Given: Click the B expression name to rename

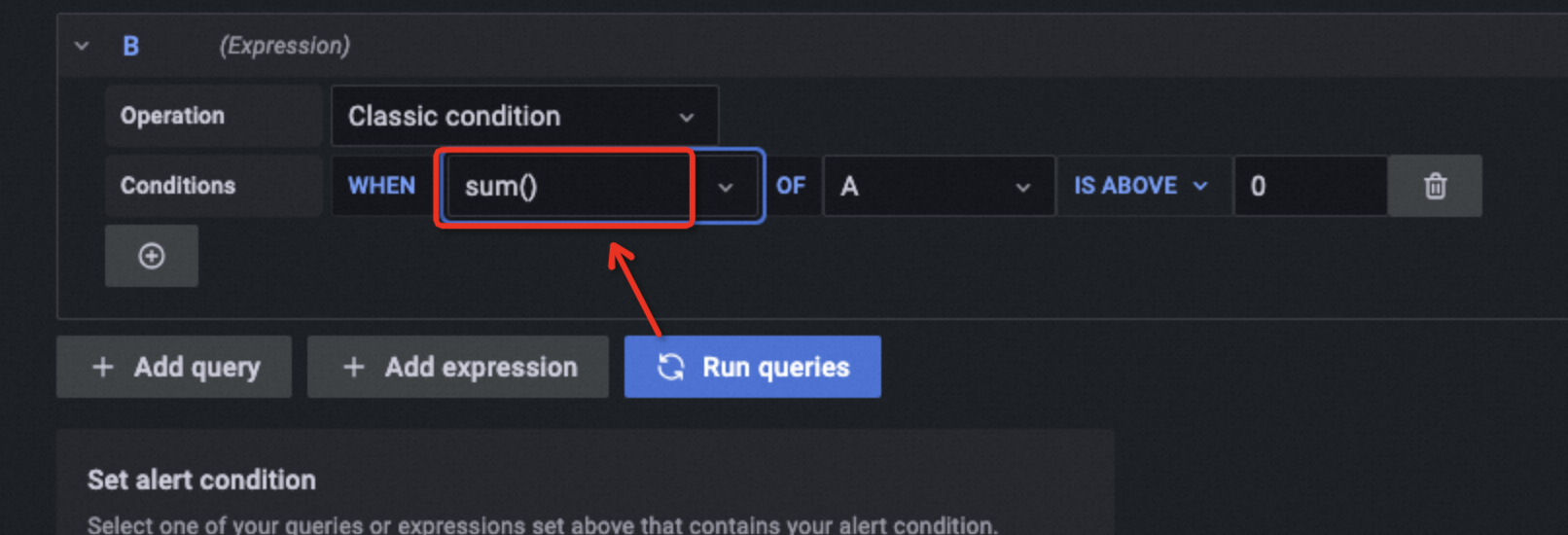Looking at the screenshot, I should click(x=130, y=46).
